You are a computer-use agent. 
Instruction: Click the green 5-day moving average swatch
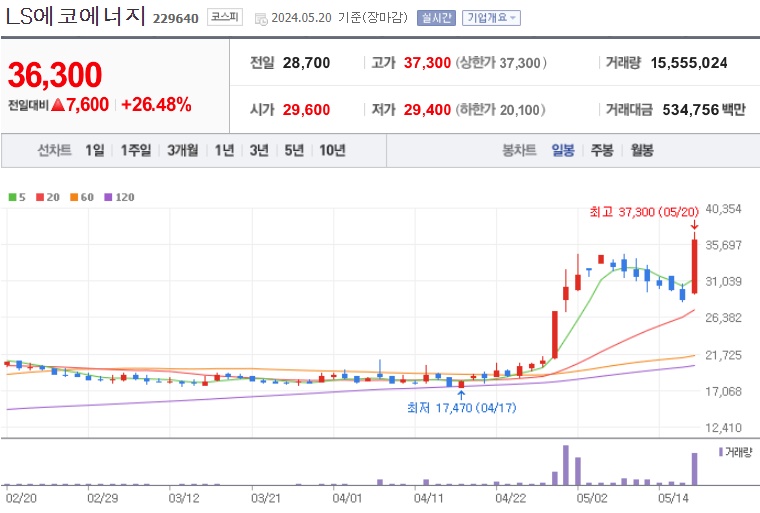[x=12, y=197]
